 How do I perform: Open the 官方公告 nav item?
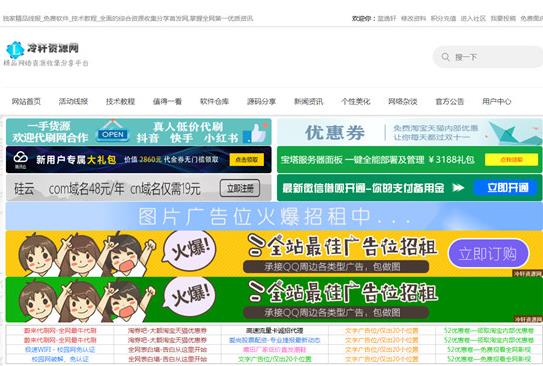tap(450, 101)
